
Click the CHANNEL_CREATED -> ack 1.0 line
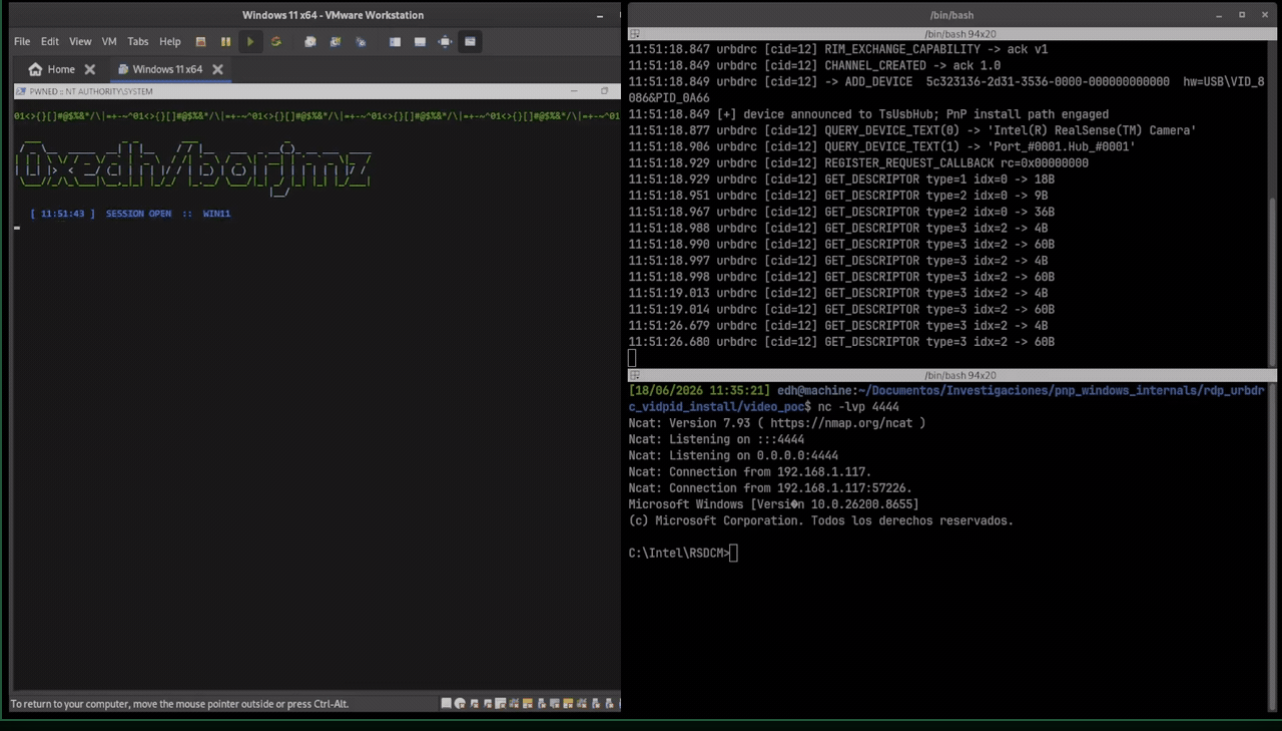[x=815, y=65]
